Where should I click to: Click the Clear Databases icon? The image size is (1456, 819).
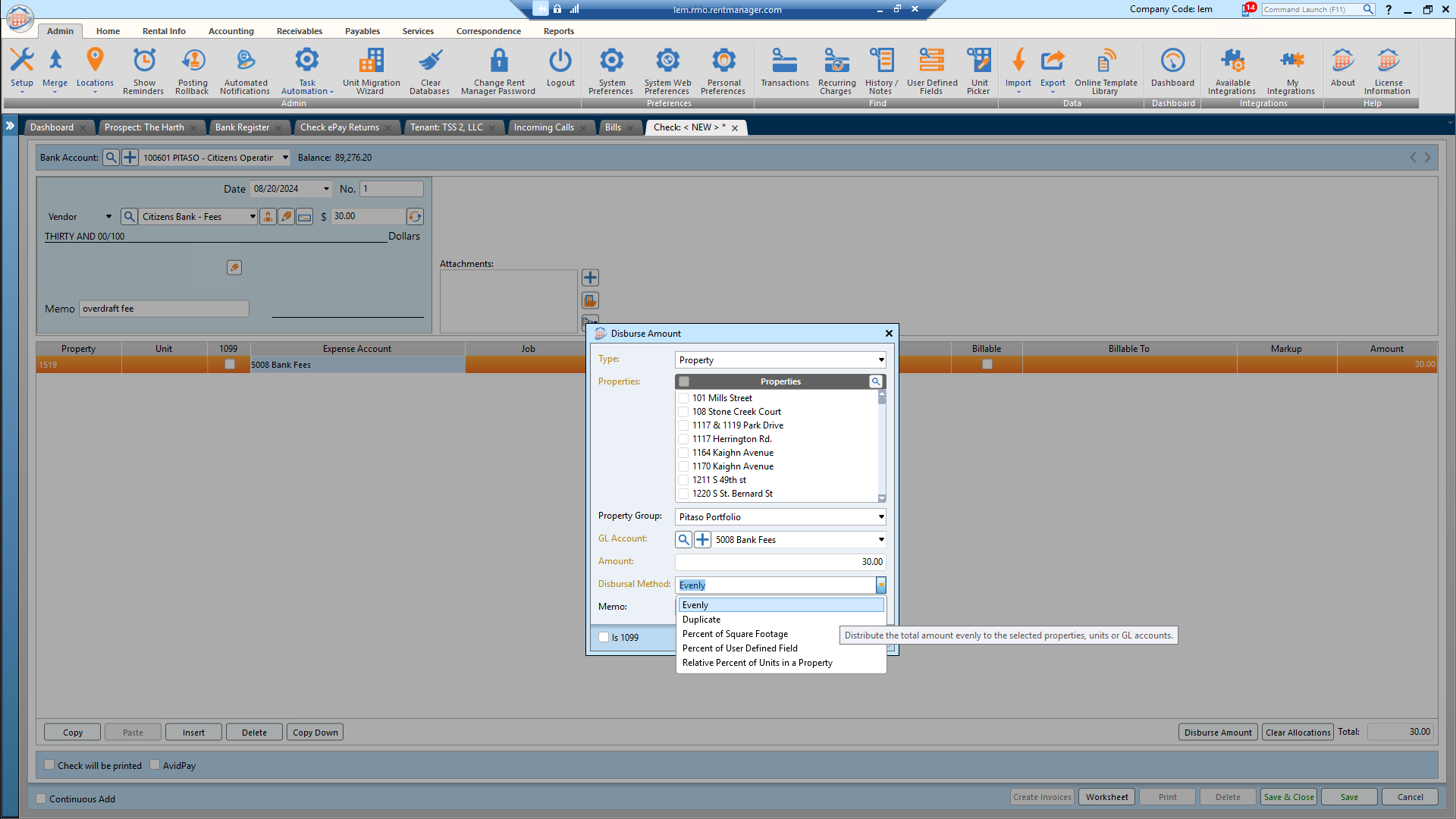[430, 71]
